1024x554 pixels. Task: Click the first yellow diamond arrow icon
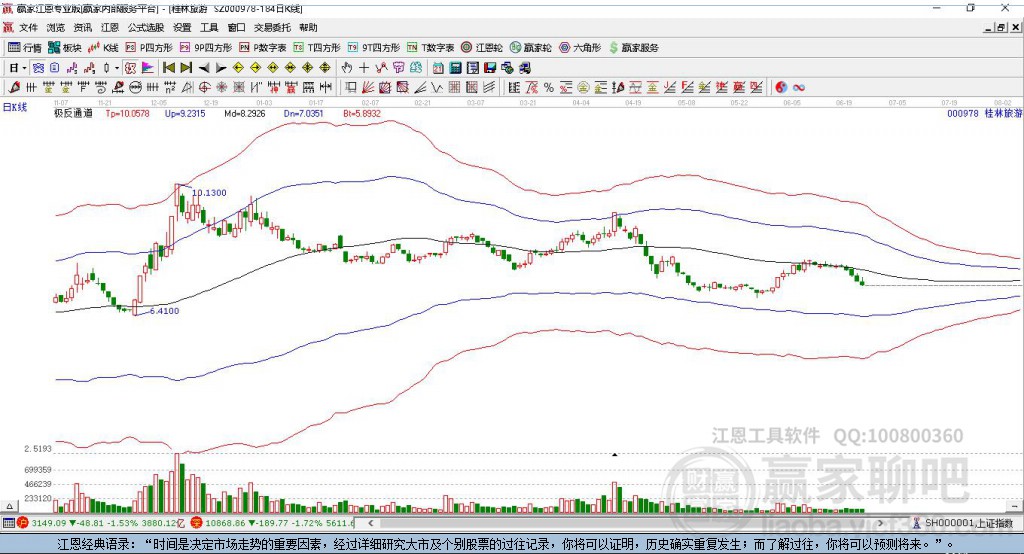[x=238, y=68]
